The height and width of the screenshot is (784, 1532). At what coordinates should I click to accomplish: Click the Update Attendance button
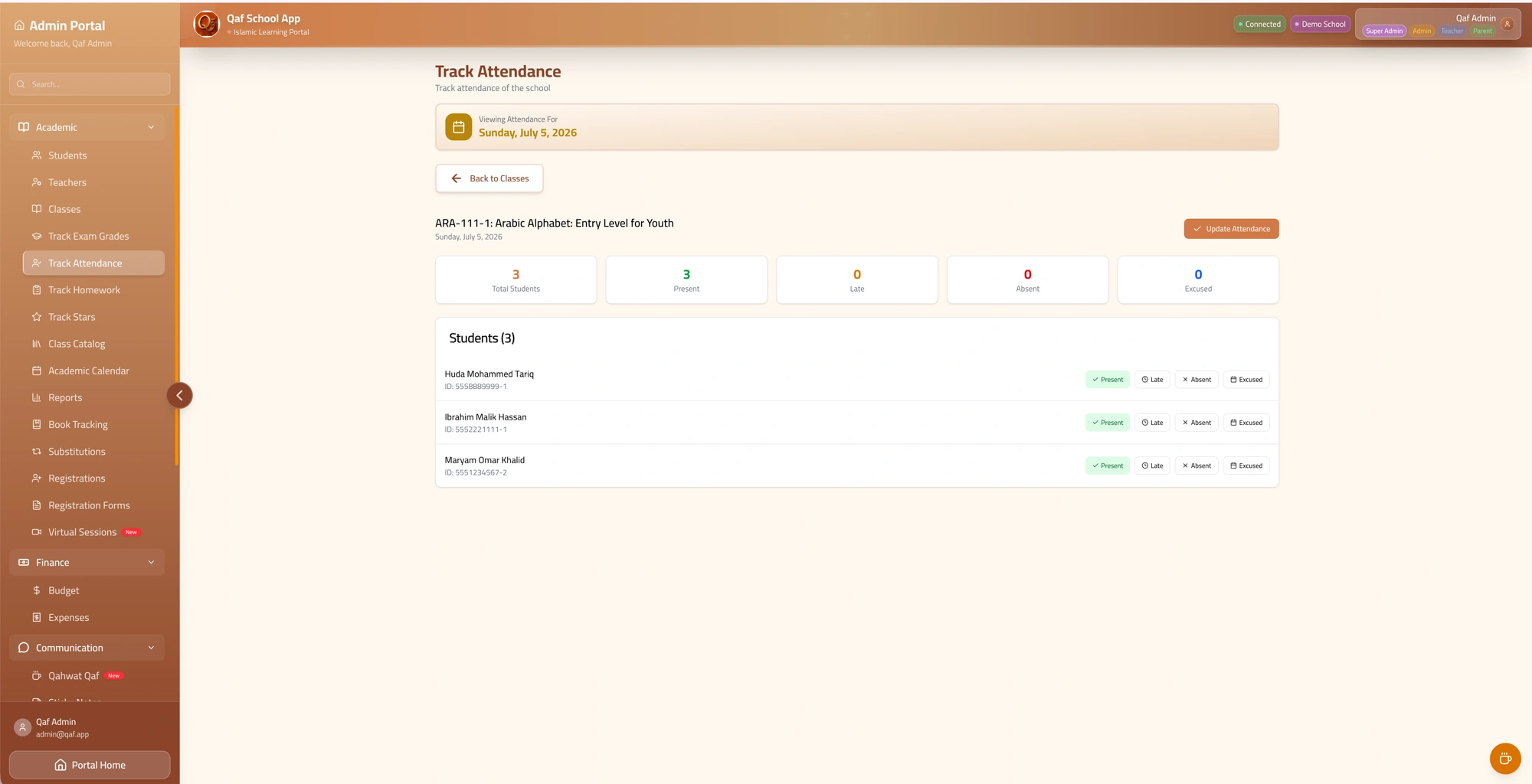tap(1231, 229)
